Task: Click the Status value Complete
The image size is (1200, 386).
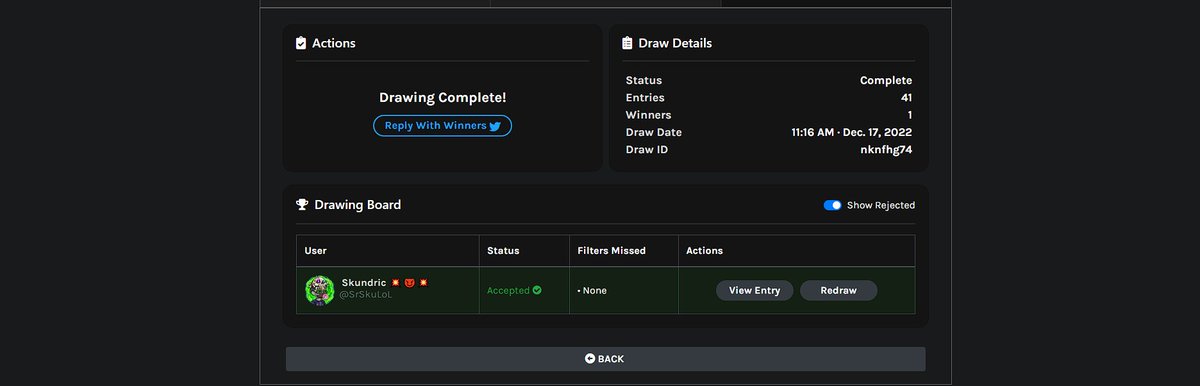Action: [x=886, y=80]
